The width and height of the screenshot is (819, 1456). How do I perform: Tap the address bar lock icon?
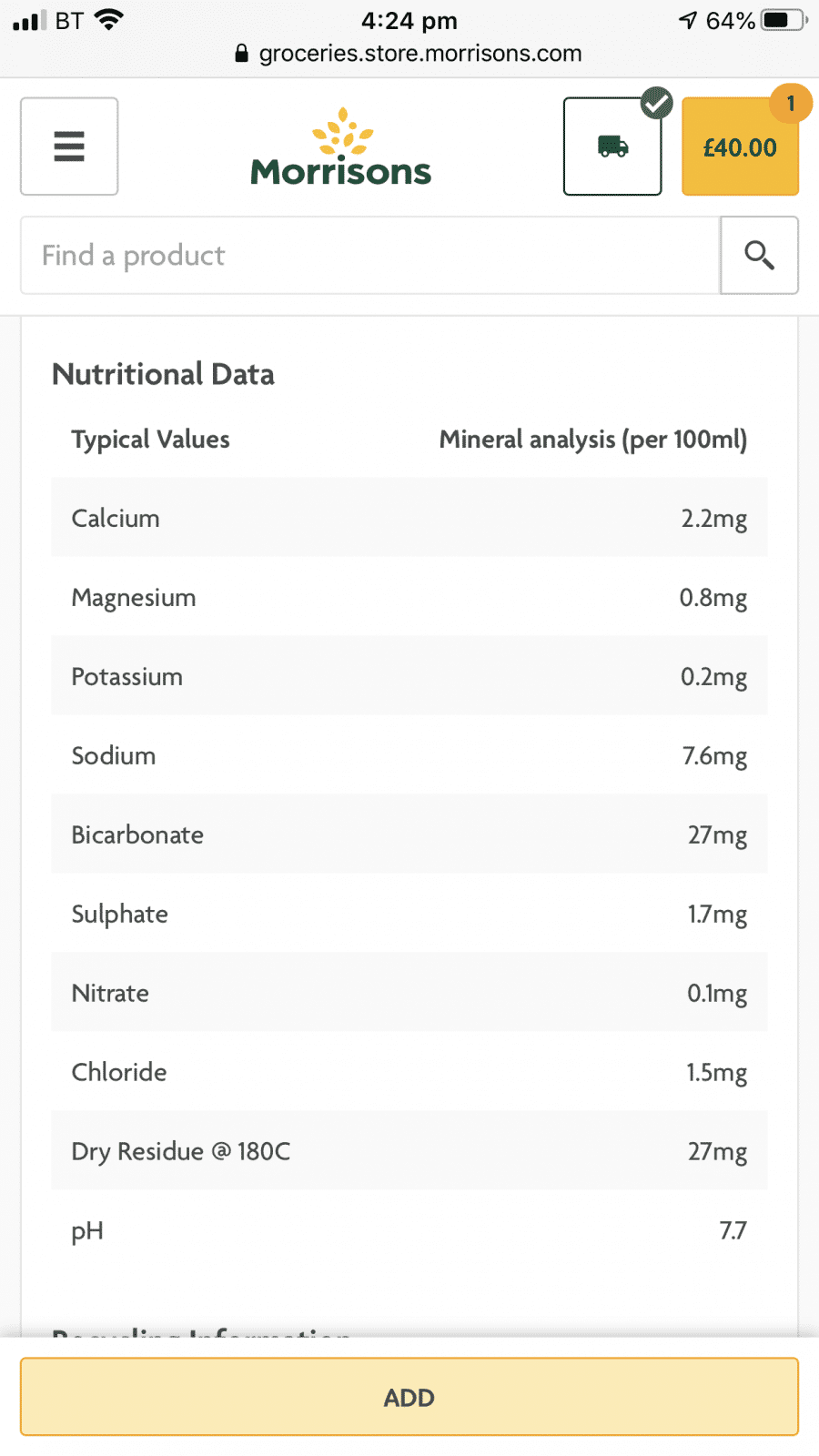[x=241, y=53]
